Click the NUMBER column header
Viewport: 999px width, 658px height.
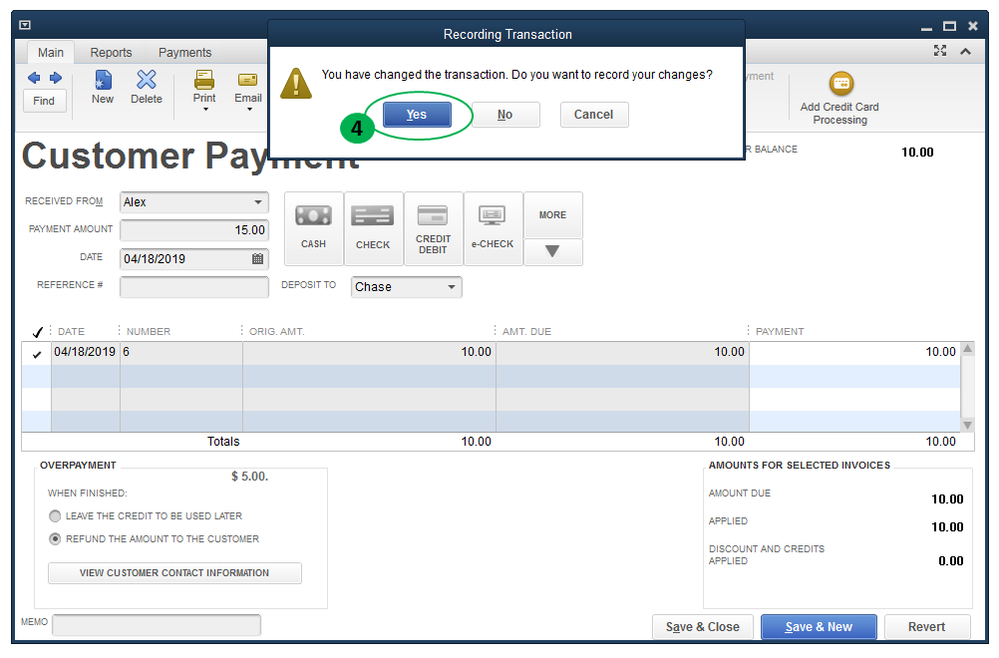[x=148, y=331]
